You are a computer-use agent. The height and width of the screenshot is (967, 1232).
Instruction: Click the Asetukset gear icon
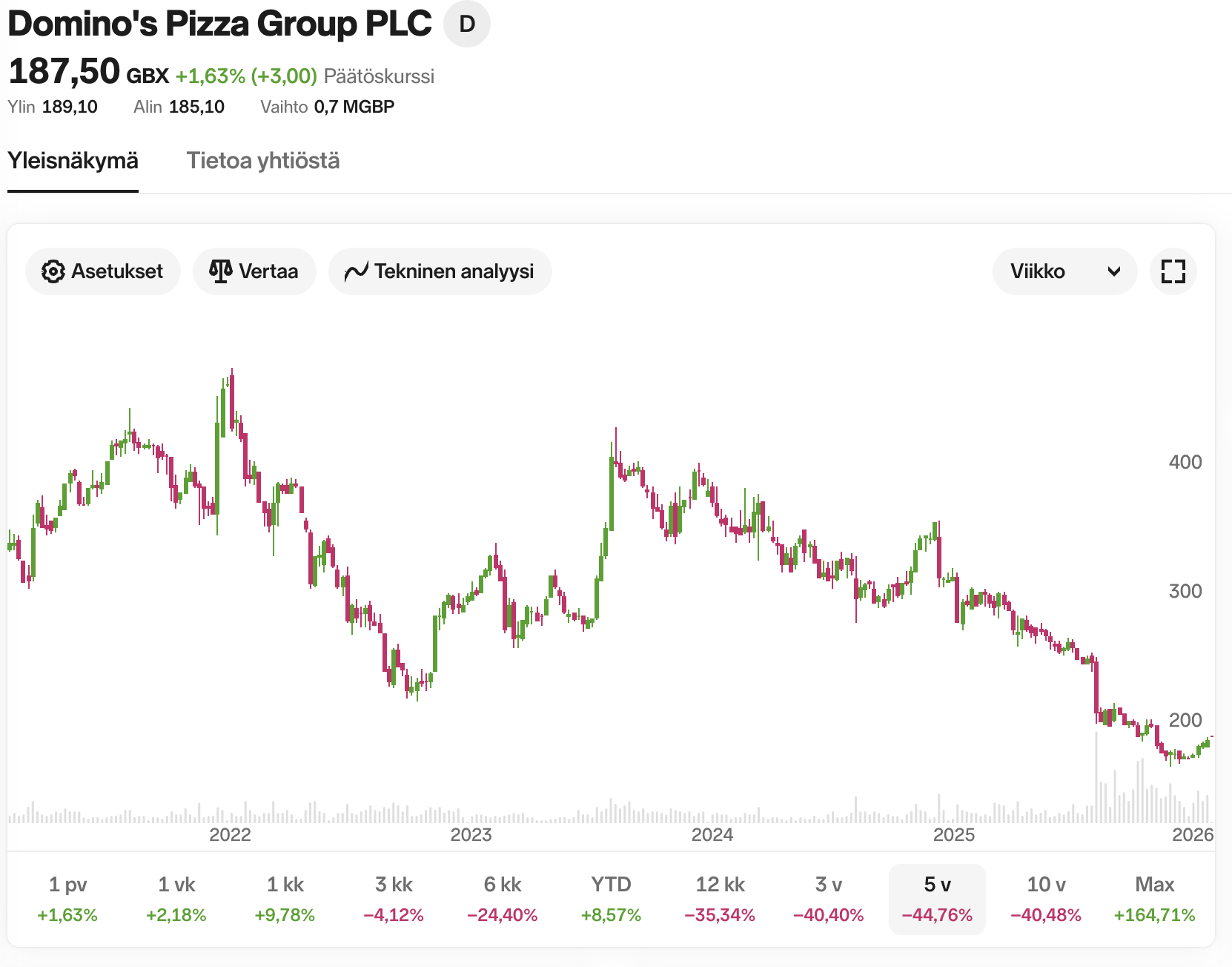(53, 271)
